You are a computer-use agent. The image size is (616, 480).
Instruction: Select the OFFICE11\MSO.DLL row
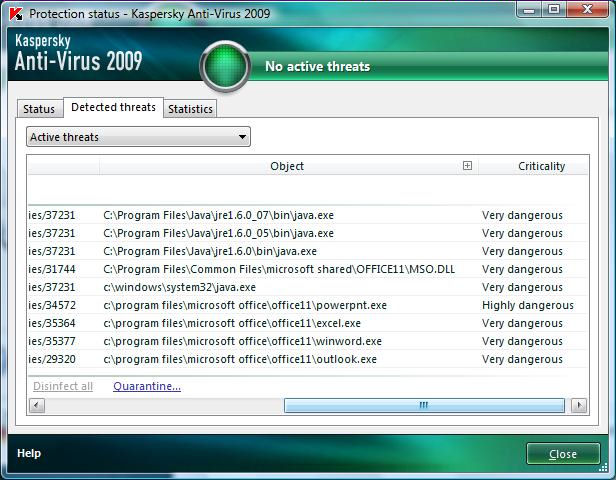pyautogui.click(x=308, y=269)
